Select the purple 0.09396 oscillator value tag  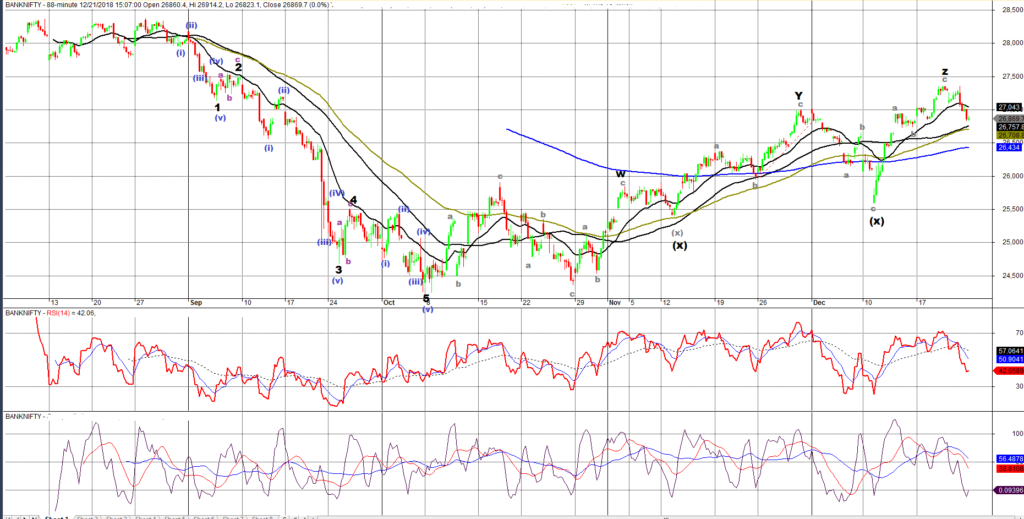[1008, 490]
